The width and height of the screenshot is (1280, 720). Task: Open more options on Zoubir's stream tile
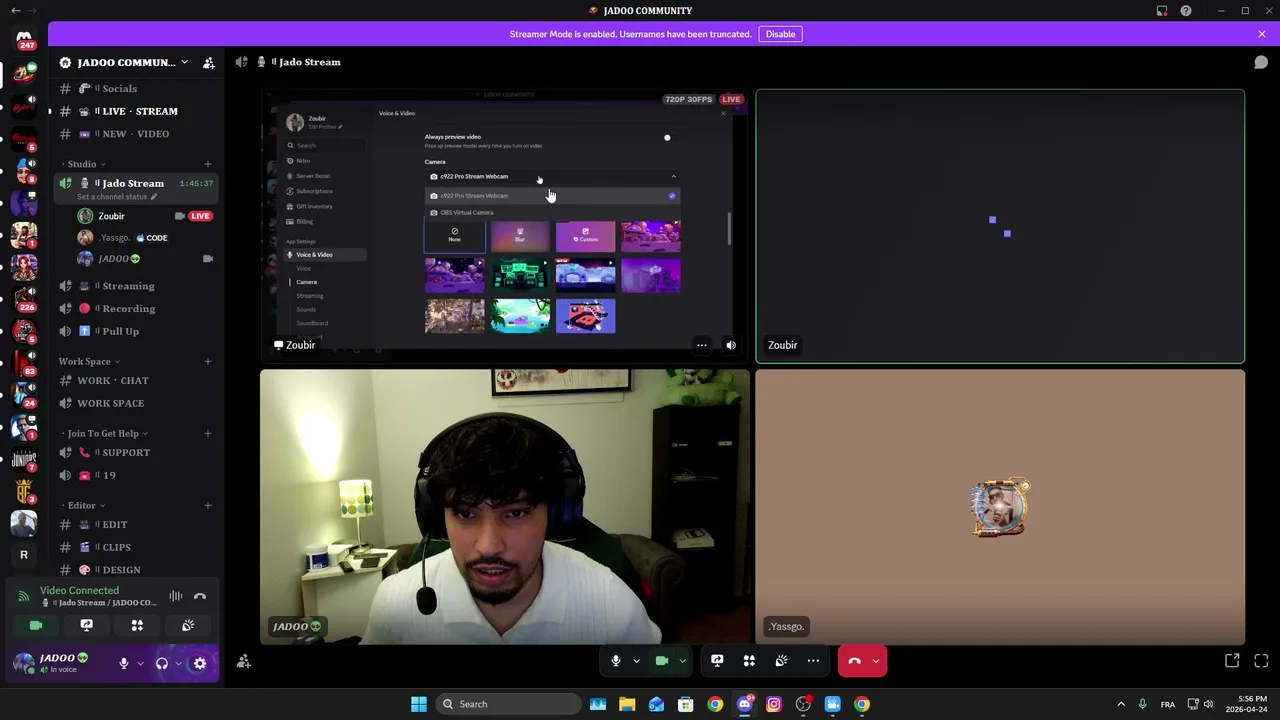pos(702,345)
